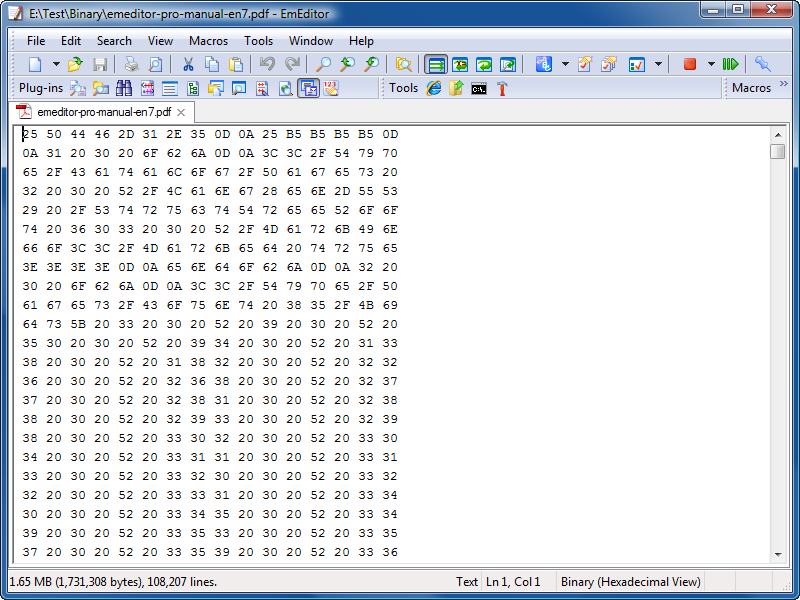This screenshot has height=600, width=800.
Task: Copy selection using Copy icon
Action: (212, 64)
